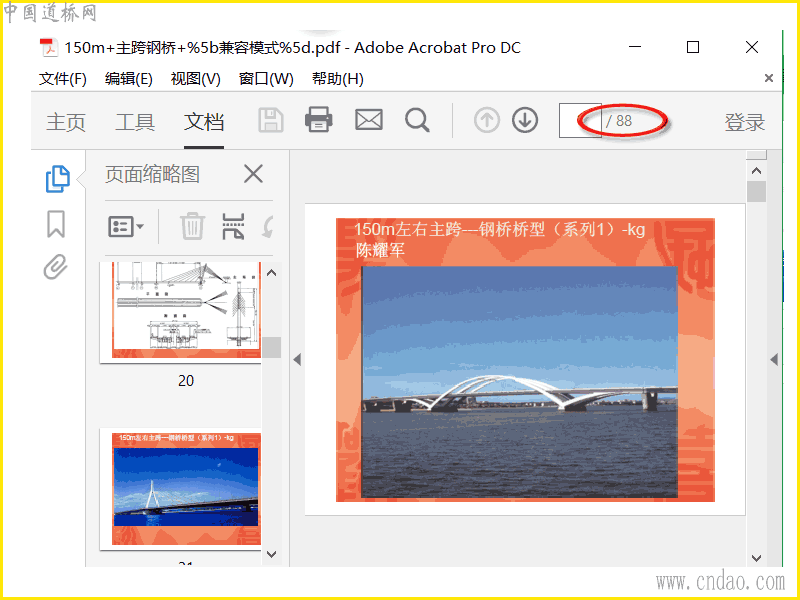Image resolution: width=800 pixels, height=600 pixels.
Task: Click the rotate page icon
Action: (268, 227)
